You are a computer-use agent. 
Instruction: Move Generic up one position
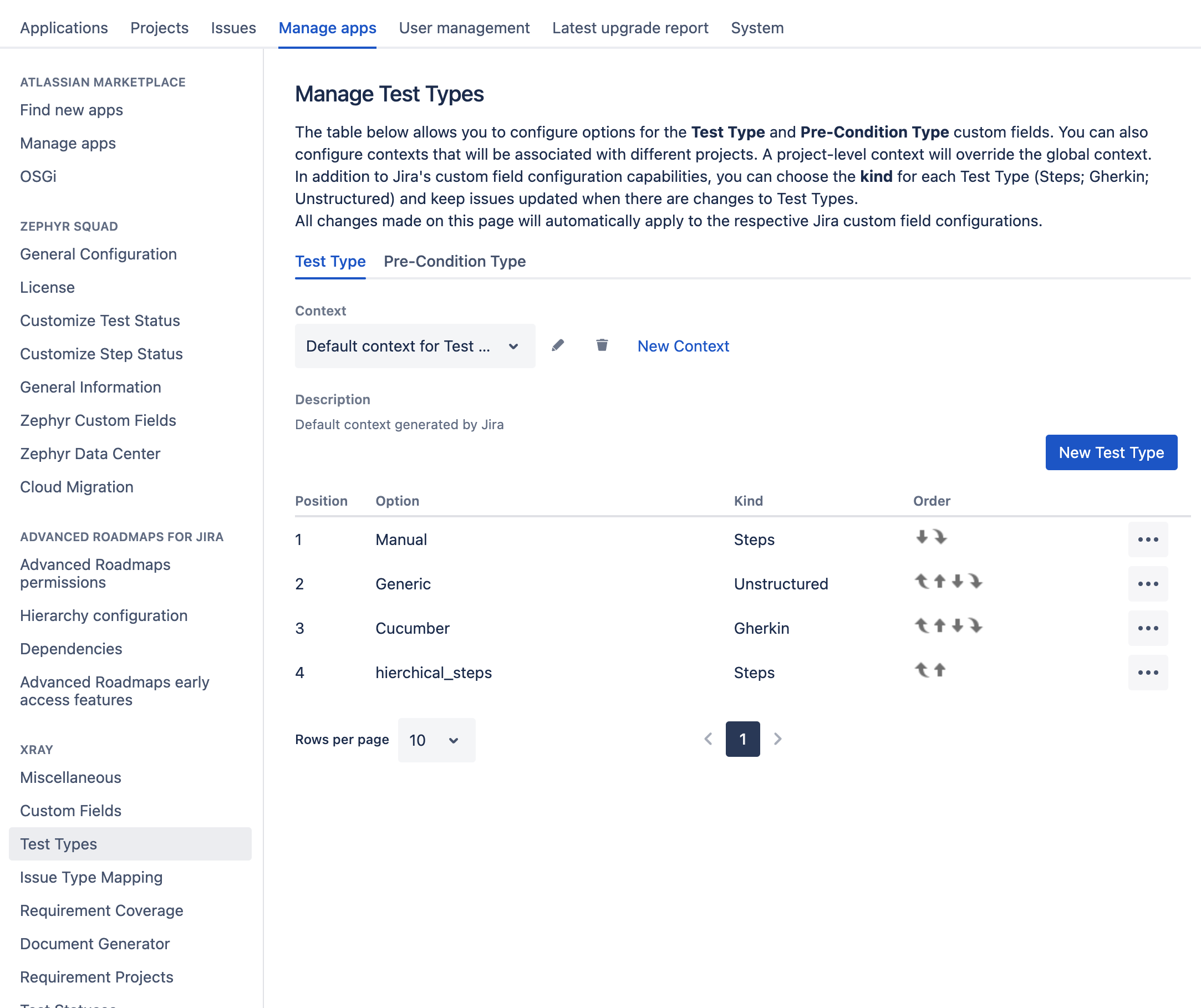coord(940,582)
